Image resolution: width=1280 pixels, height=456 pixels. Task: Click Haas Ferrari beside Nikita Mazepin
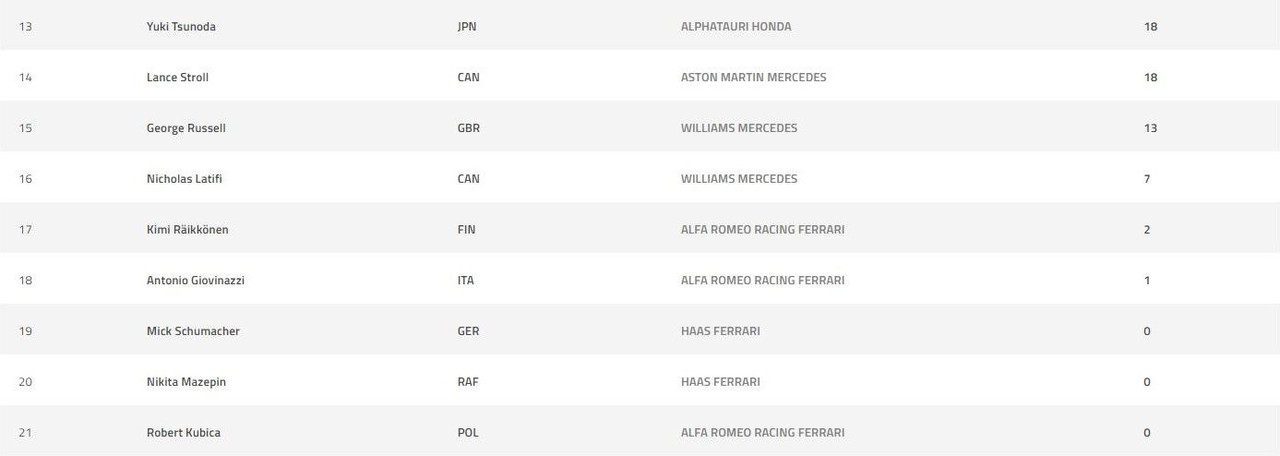720,382
